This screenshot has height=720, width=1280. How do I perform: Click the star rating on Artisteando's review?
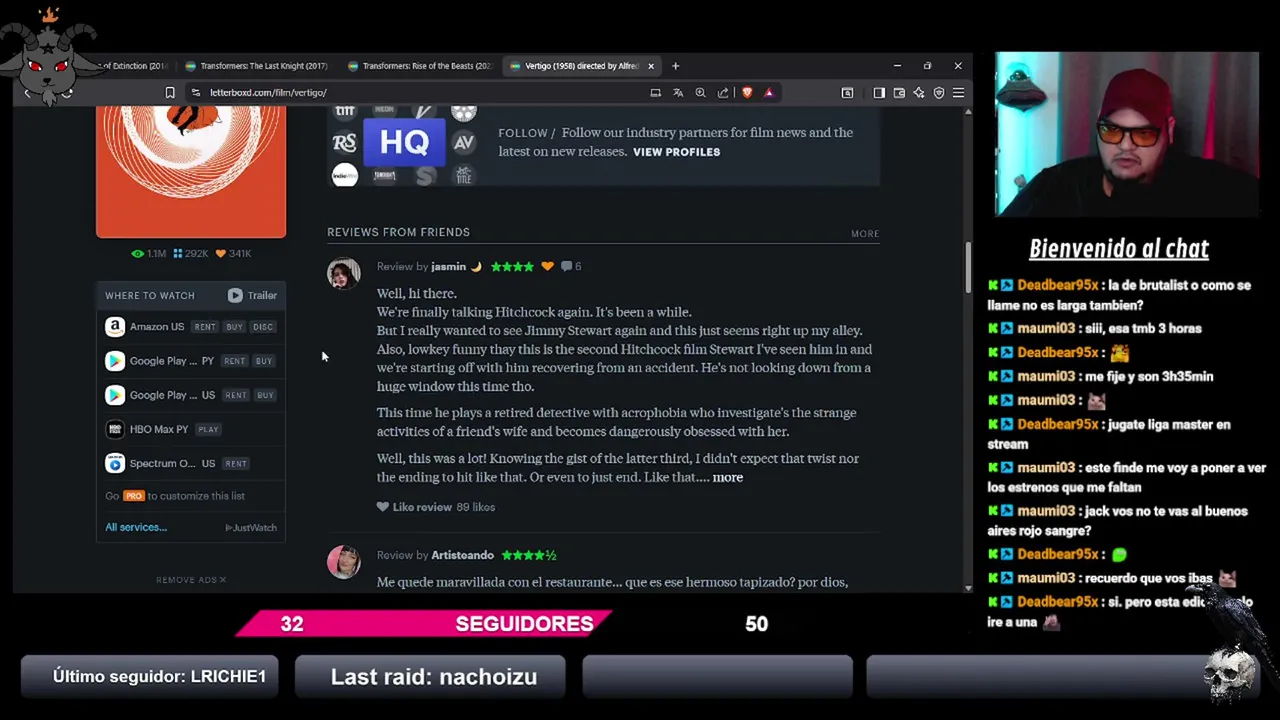click(x=529, y=555)
